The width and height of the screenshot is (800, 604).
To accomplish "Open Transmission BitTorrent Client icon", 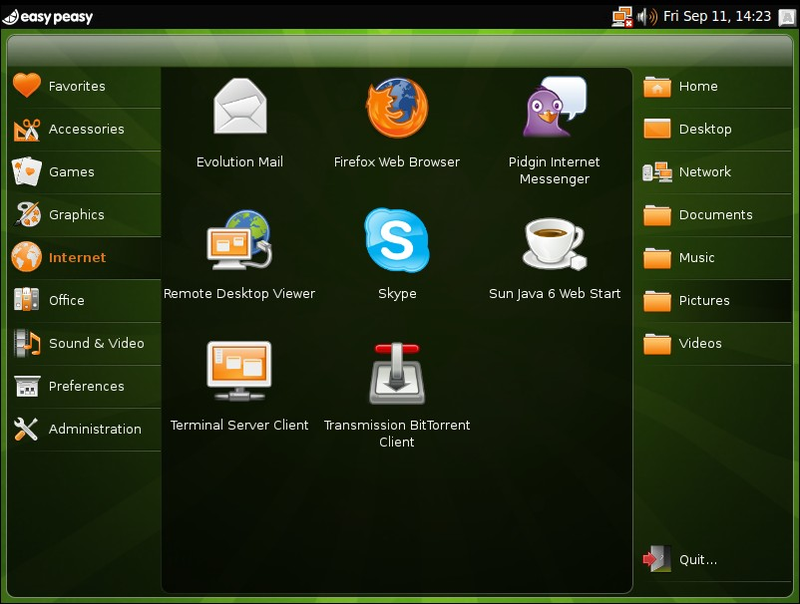I will click(x=397, y=373).
